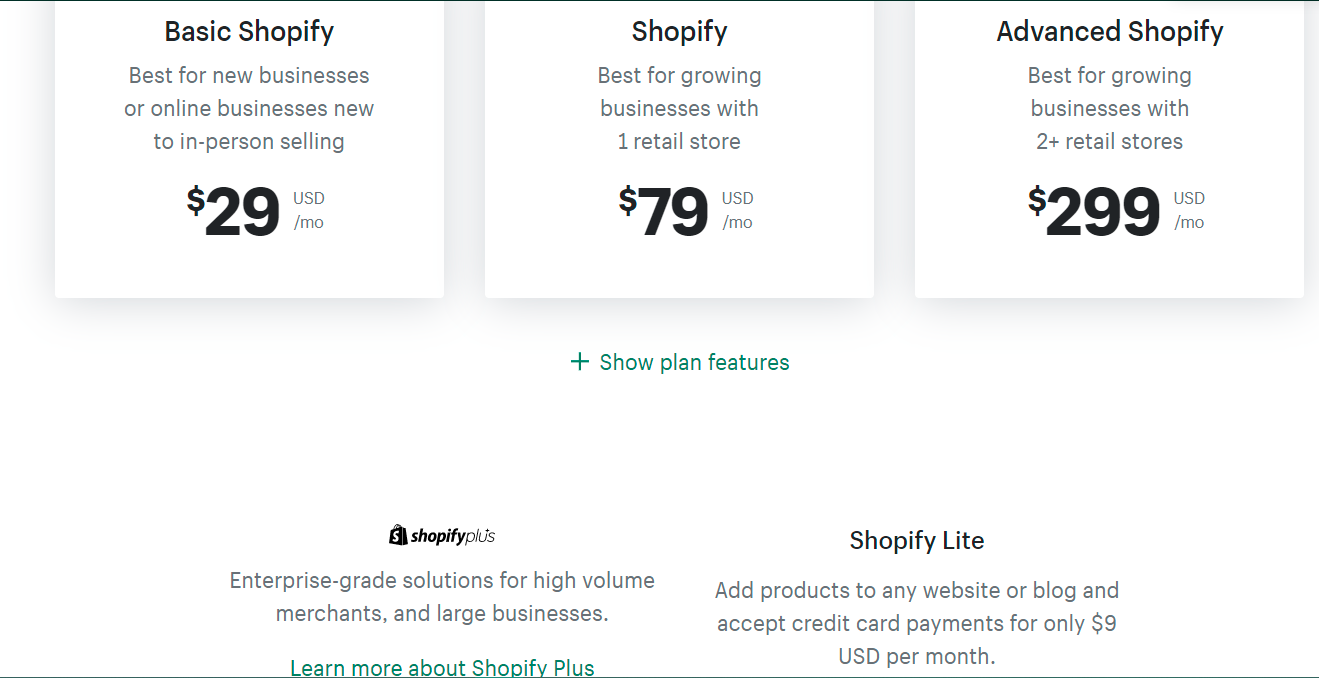Click the dollar sign on the $299 price

tap(1037, 200)
